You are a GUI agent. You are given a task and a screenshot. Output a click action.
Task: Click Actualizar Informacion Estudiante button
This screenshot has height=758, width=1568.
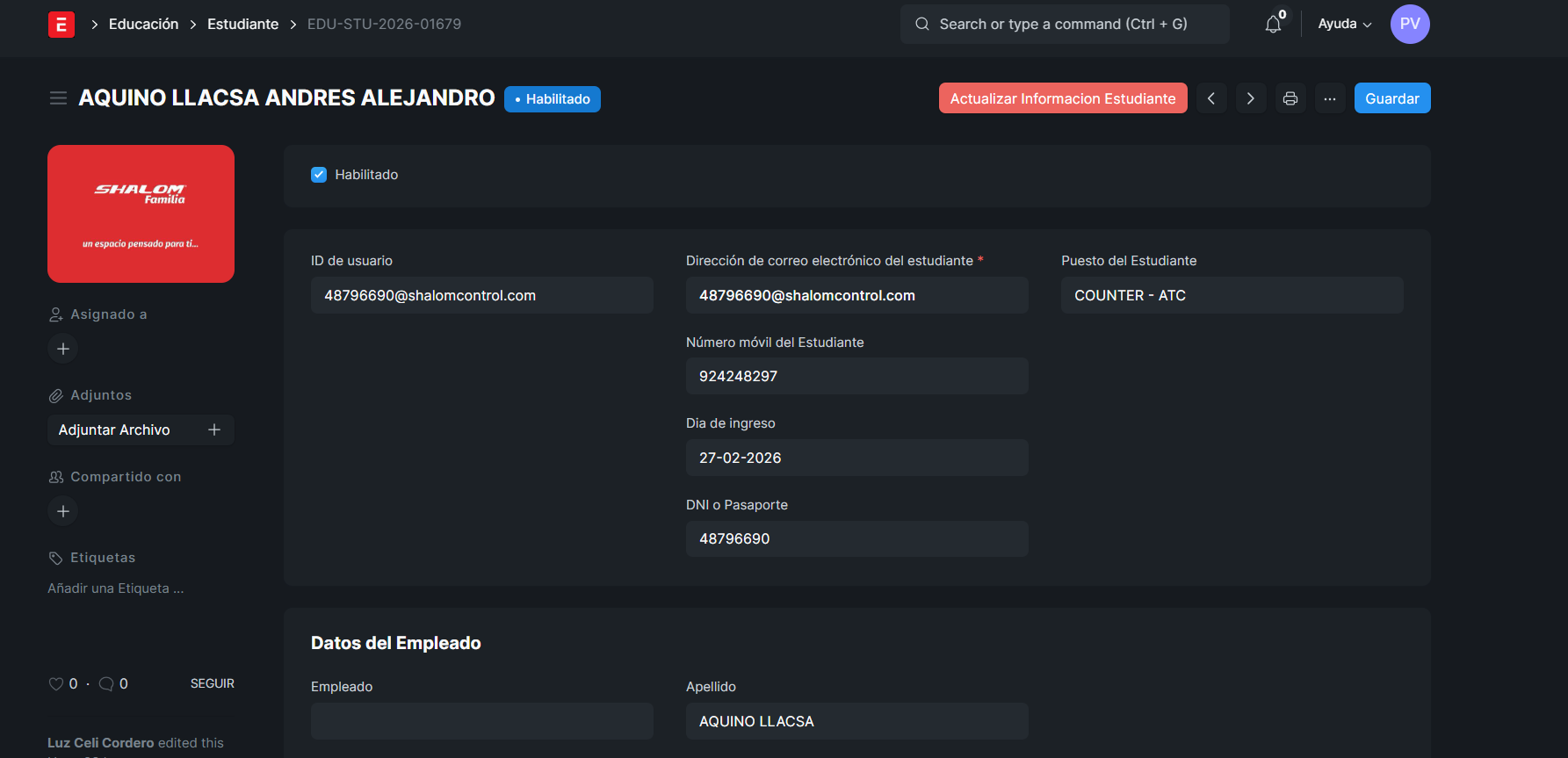(x=1062, y=98)
